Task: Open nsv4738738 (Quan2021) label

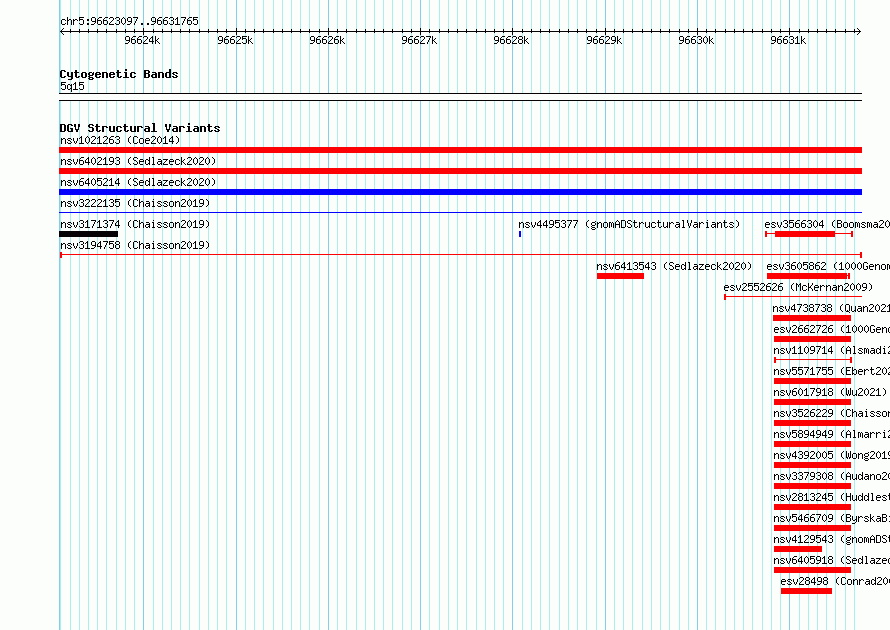Action: tap(831, 308)
